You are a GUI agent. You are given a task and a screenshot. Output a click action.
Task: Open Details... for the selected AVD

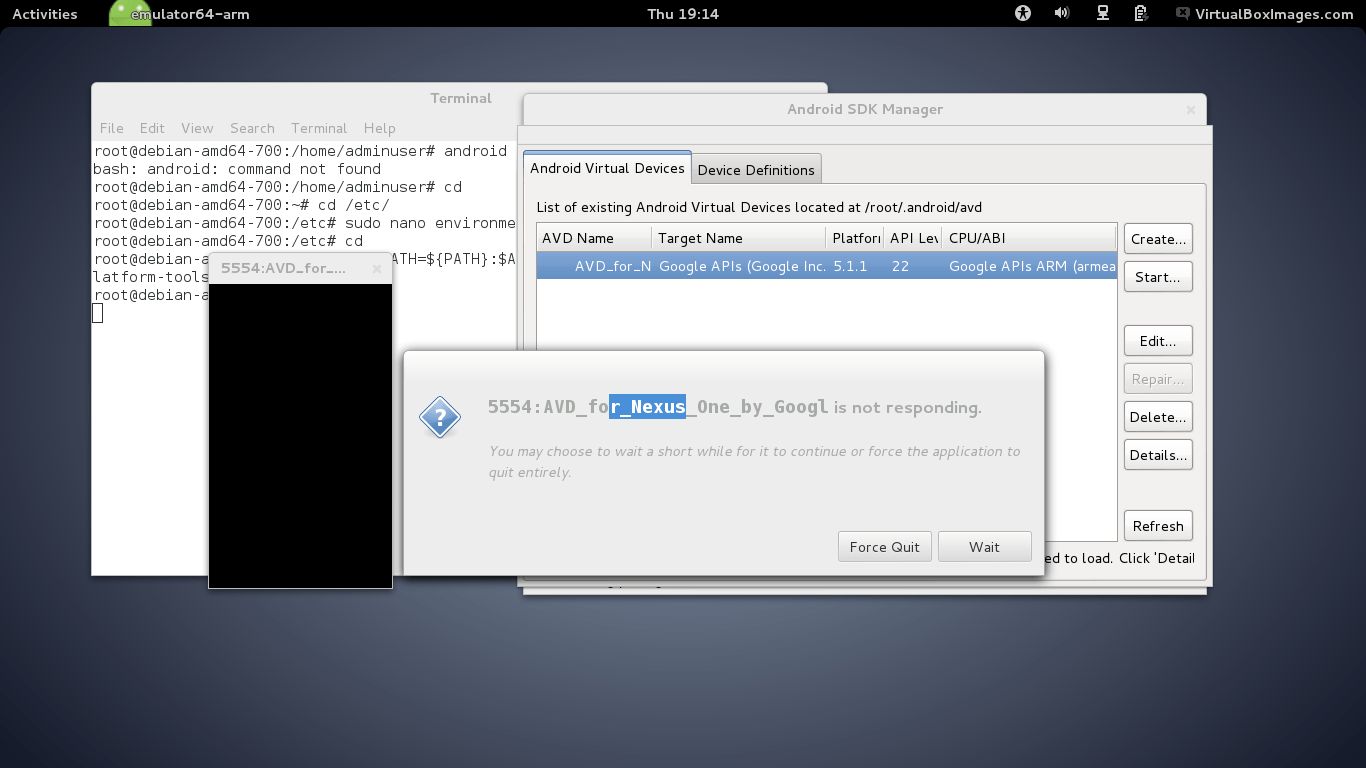point(1158,455)
